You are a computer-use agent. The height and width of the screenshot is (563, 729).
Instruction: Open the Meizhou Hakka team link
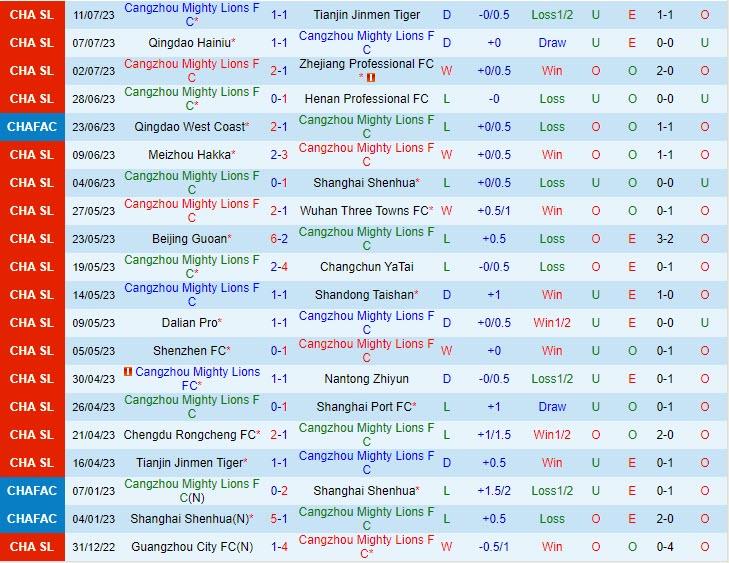coord(189,155)
